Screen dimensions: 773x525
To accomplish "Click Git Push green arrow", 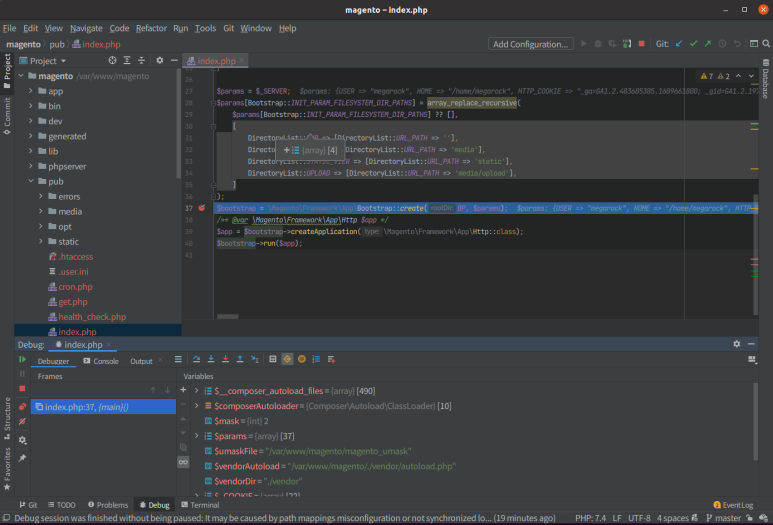I will click(708, 44).
